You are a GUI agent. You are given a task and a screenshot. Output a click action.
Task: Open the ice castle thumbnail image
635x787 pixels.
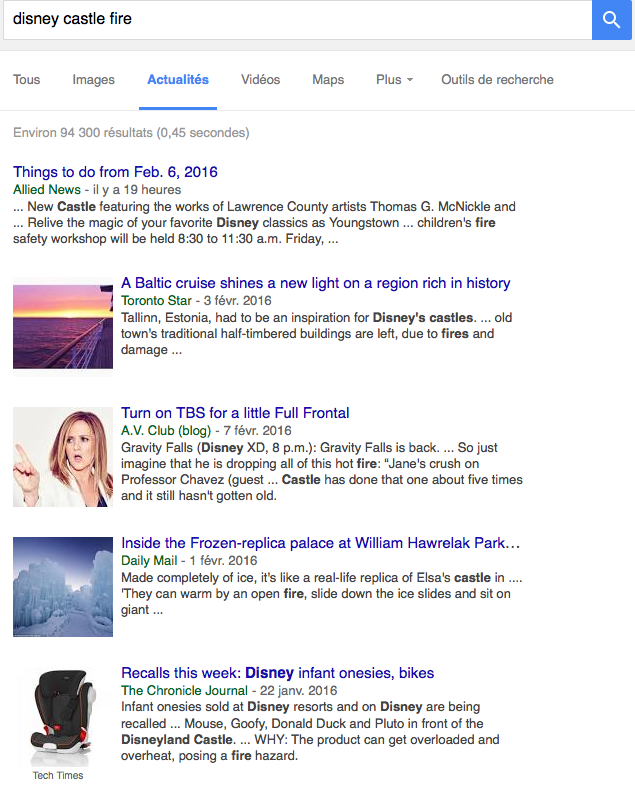[63, 587]
